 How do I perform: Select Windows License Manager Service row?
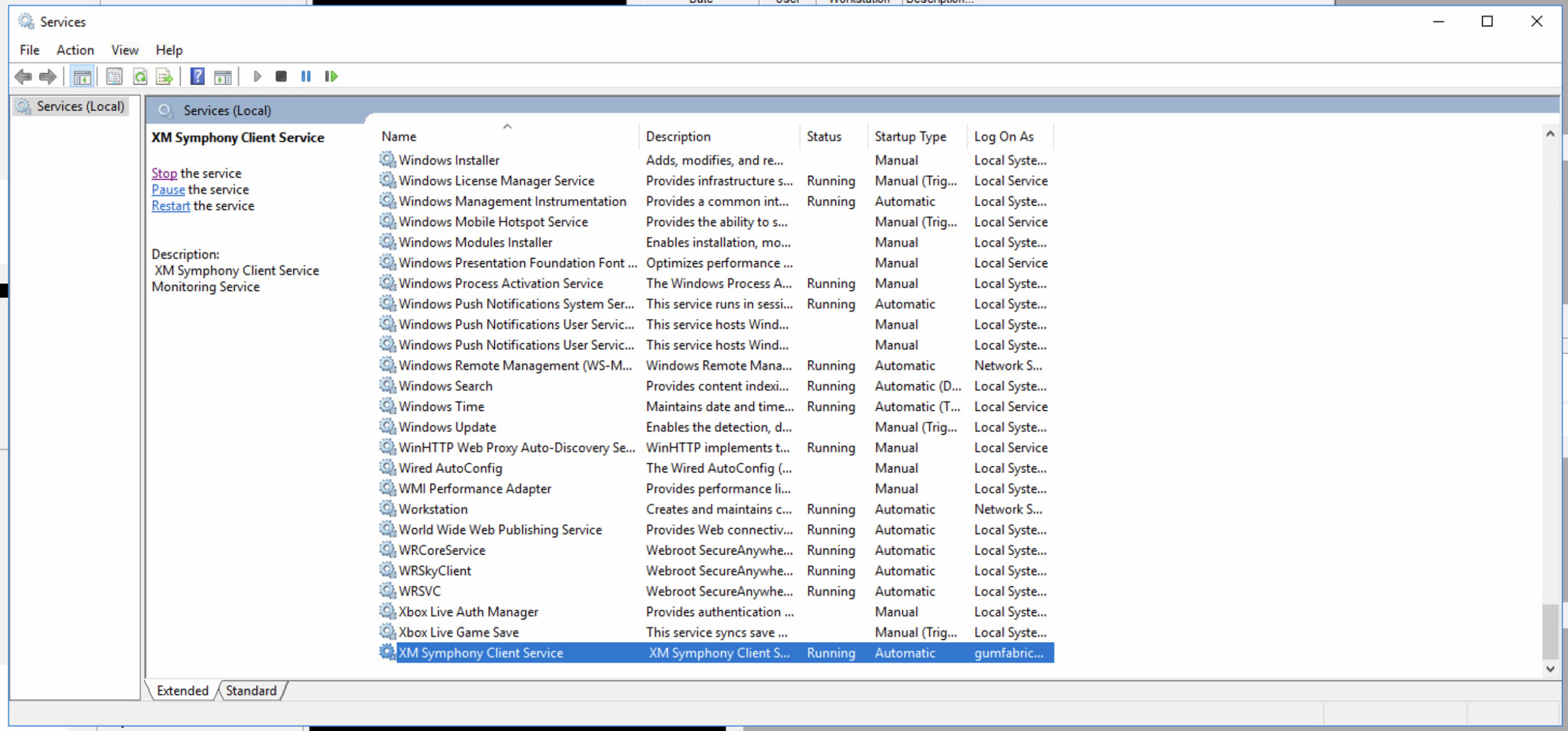[716, 181]
